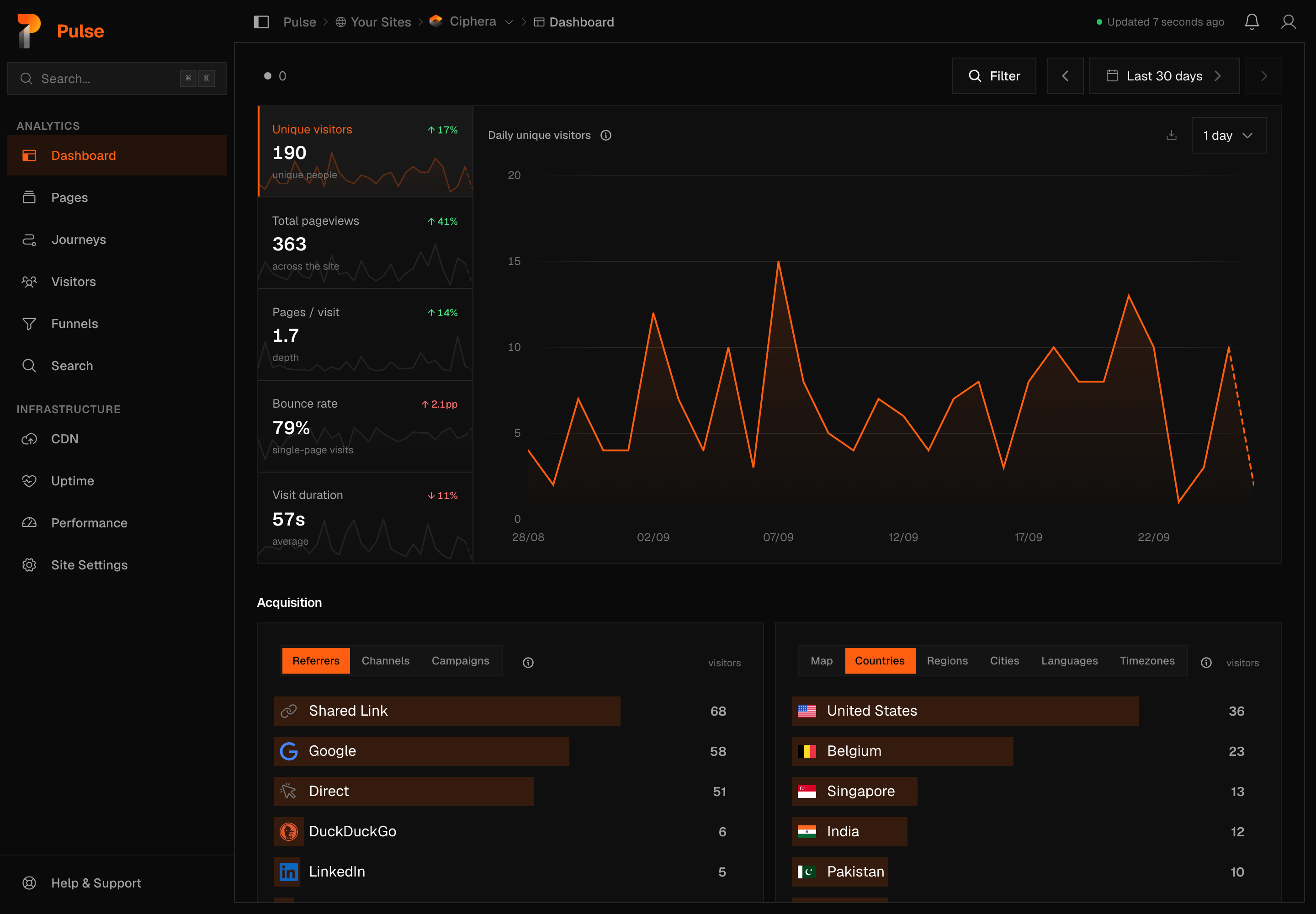Image resolution: width=1316 pixels, height=914 pixels.
Task: Click the Filter button
Action: coord(994,75)
